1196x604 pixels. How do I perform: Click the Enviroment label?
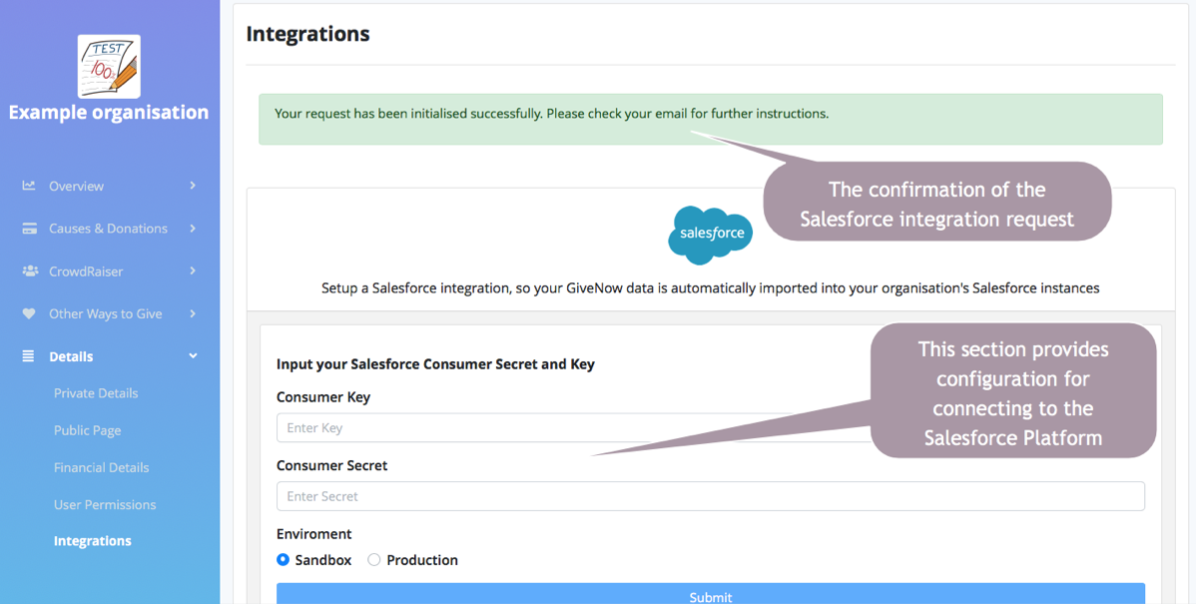pos(314,534)
